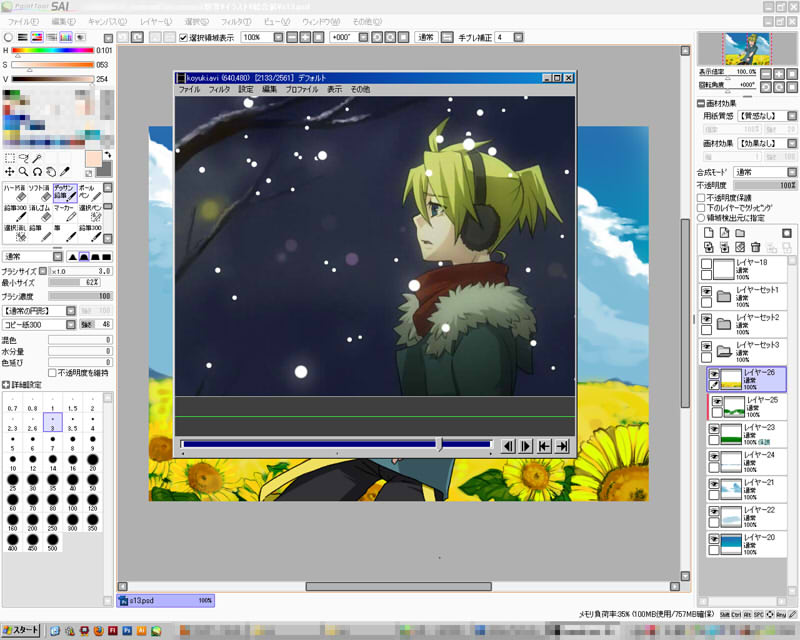Screen dimensions: 800x640
Task: Click the navigator canvas thumbnail
Action: tap(747, 48)
